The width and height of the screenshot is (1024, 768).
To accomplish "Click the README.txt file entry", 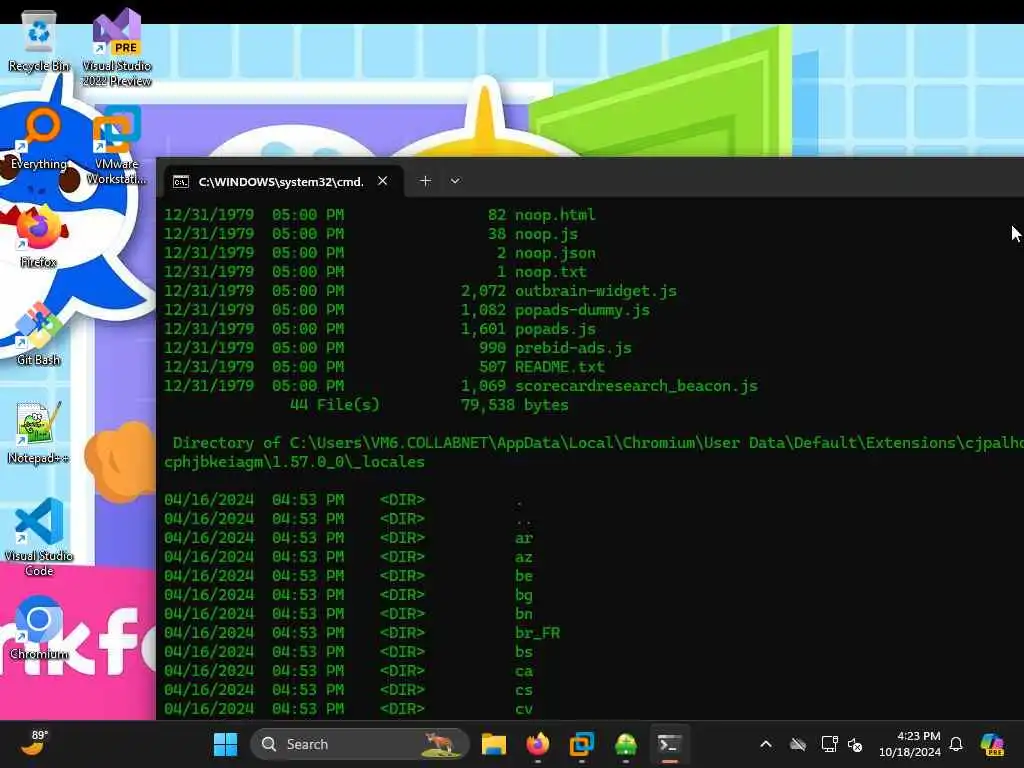I will pyautogui.click(x=560, y=366).
